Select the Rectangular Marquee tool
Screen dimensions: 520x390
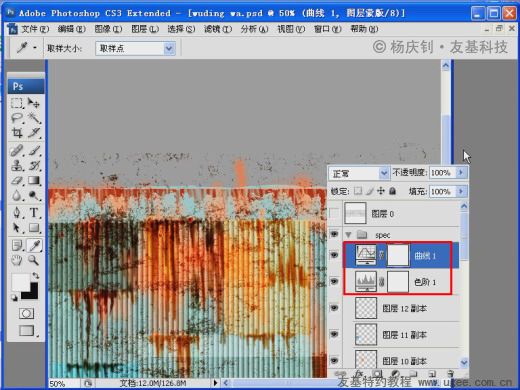17,103
